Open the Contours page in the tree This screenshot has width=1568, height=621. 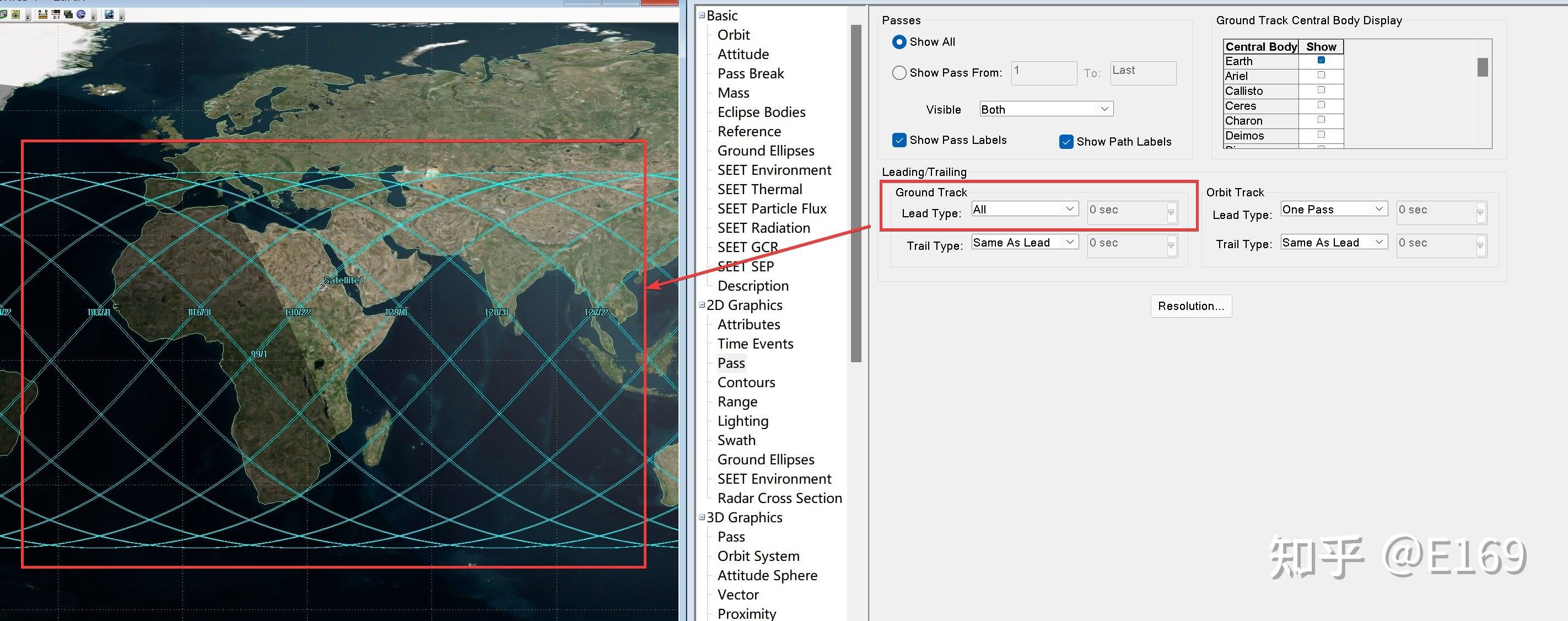[746, 382]
